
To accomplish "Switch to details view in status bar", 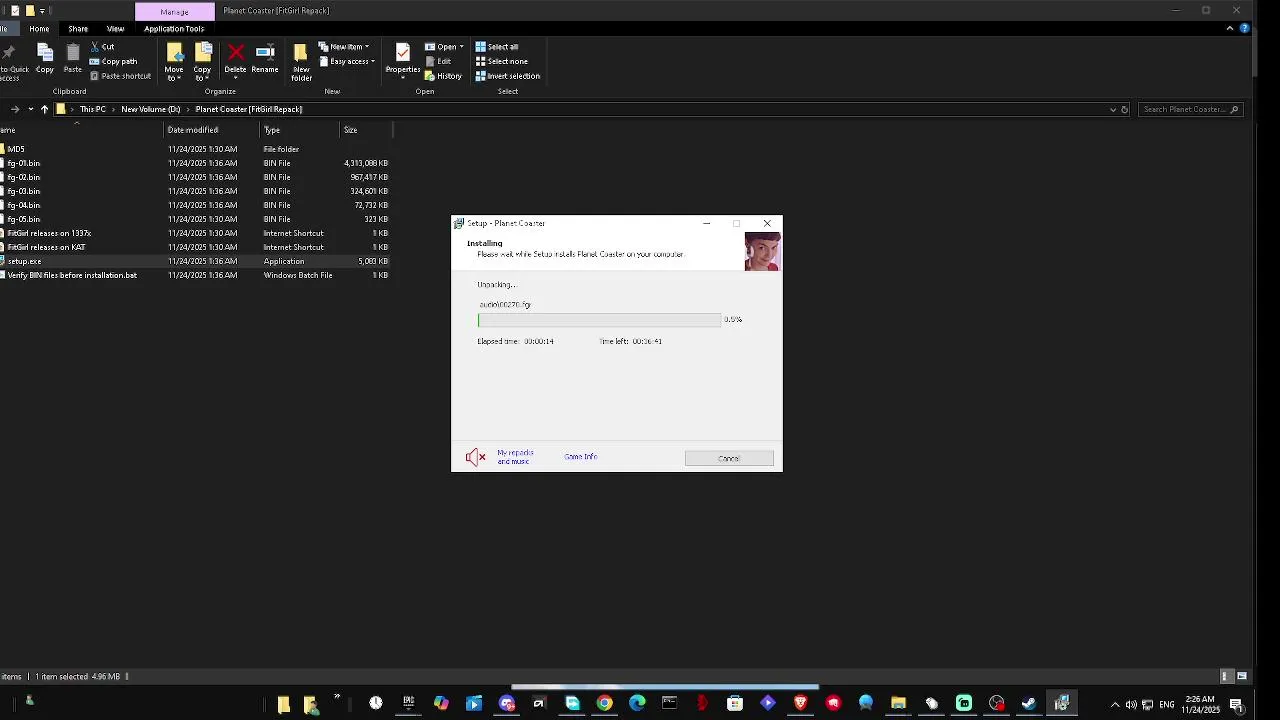I will pyautogui.click(x=1226, y=677).
